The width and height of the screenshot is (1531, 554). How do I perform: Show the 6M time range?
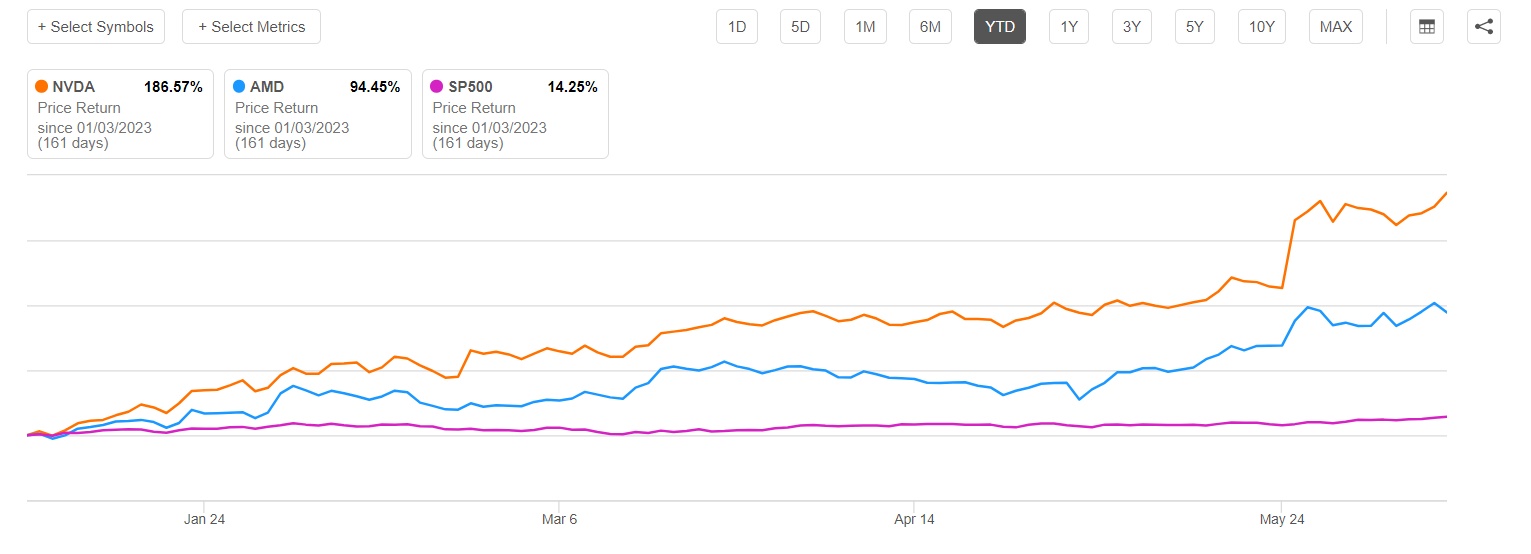click(930, 27)
